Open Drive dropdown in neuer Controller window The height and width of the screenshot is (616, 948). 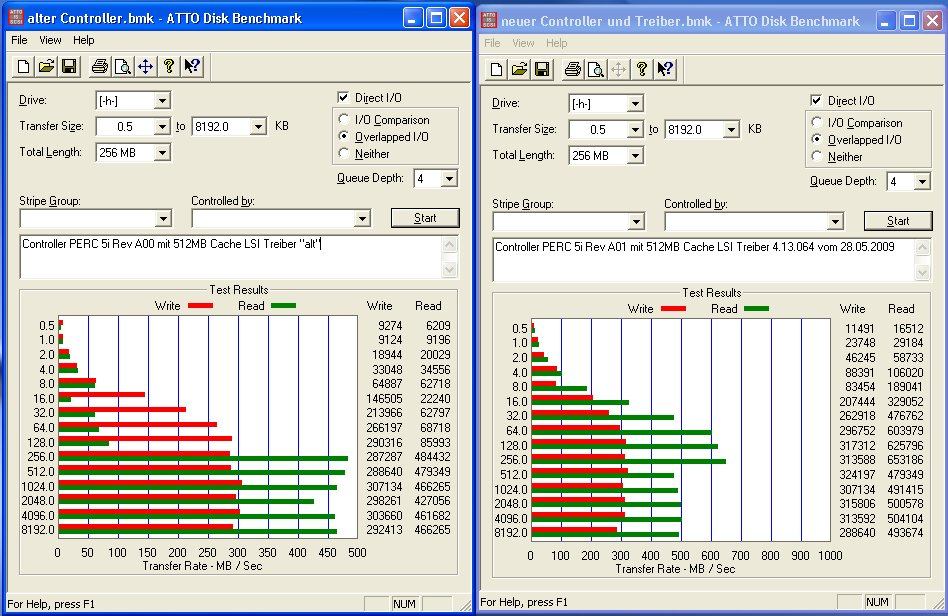pyautogui.click(x=635, y=104)
